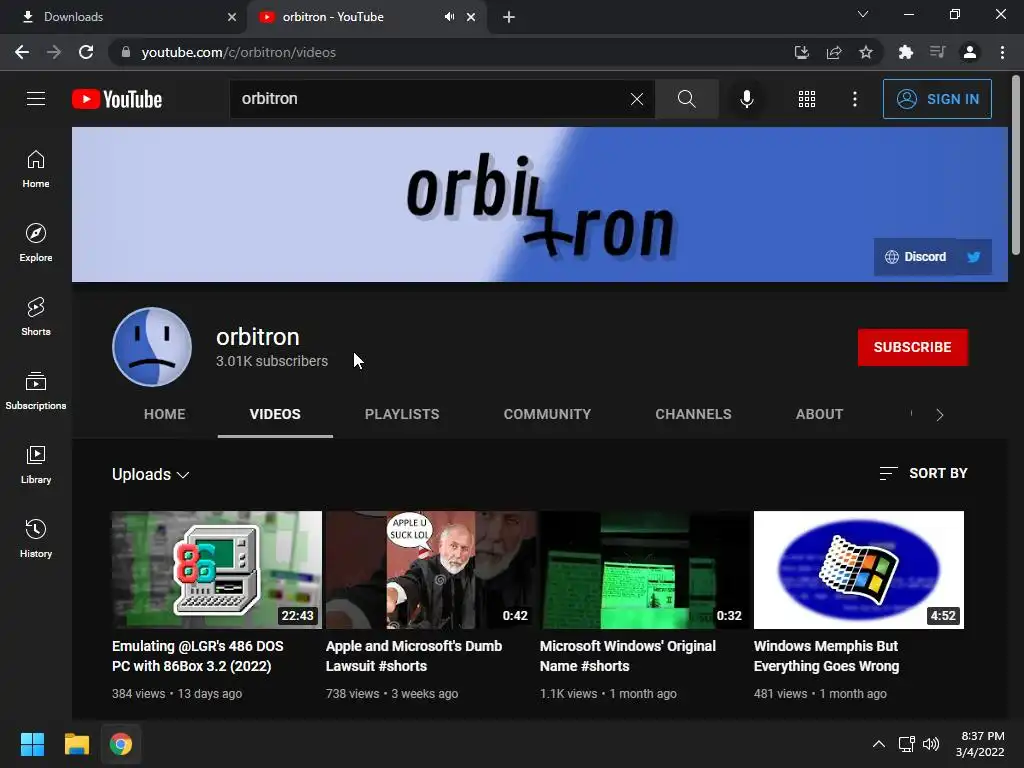Click the Chrome taskbar icon
This screenshot has width=1024, height=768.
click(121, 744)
